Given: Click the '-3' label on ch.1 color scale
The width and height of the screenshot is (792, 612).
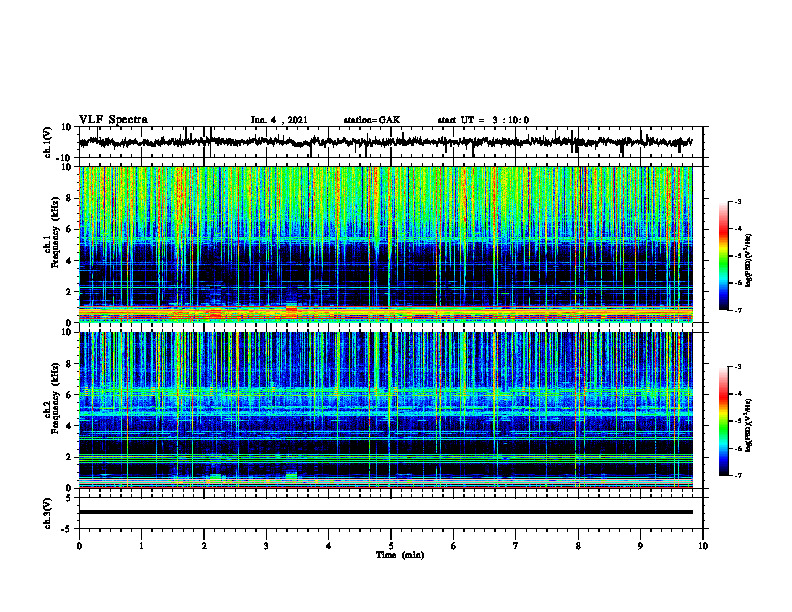Looking at the screenshot, I should (x=737, y=201).
